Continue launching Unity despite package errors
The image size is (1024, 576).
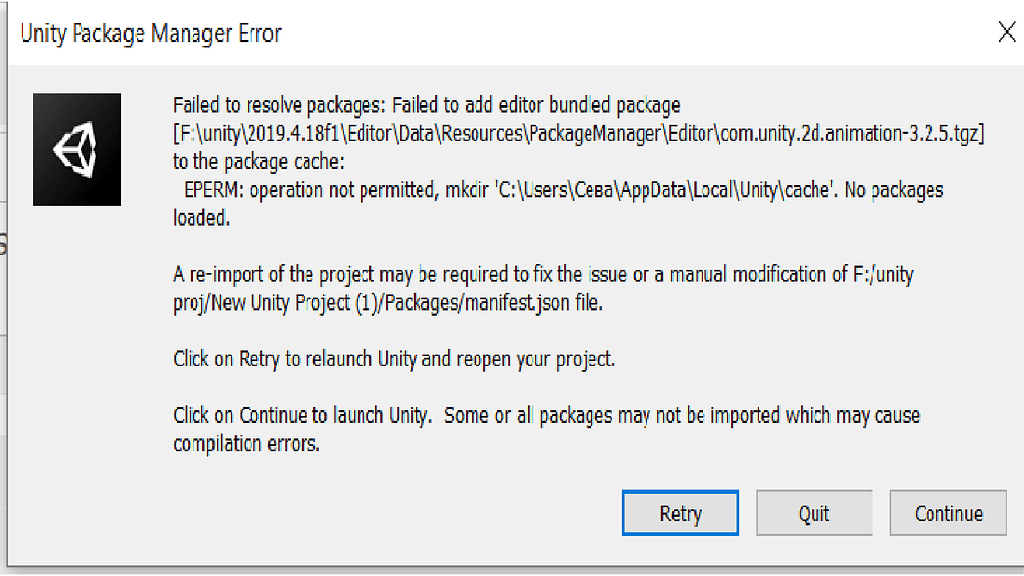948,513
